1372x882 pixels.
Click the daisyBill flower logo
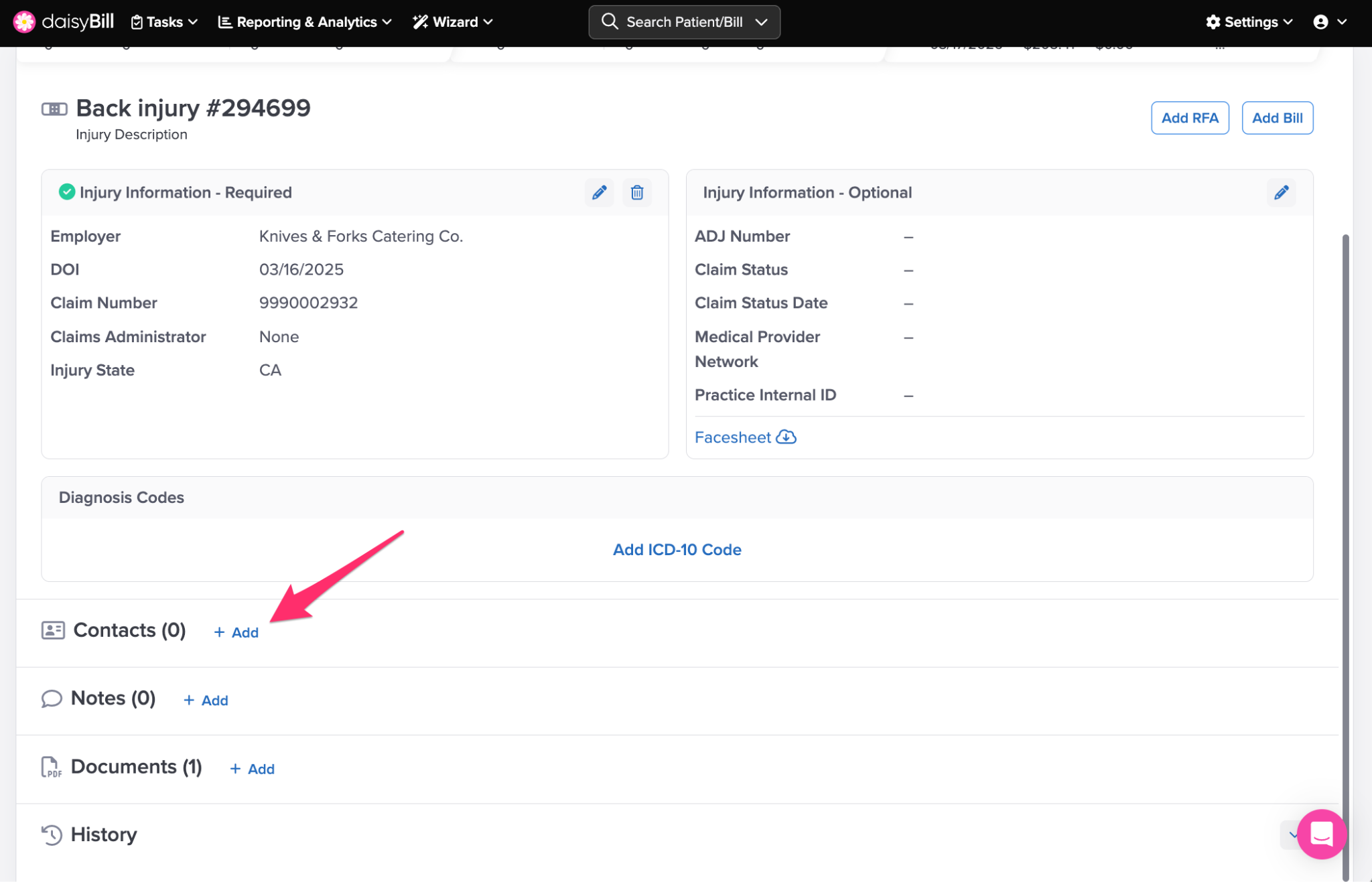pyautogui.click(x=24, y=22)
